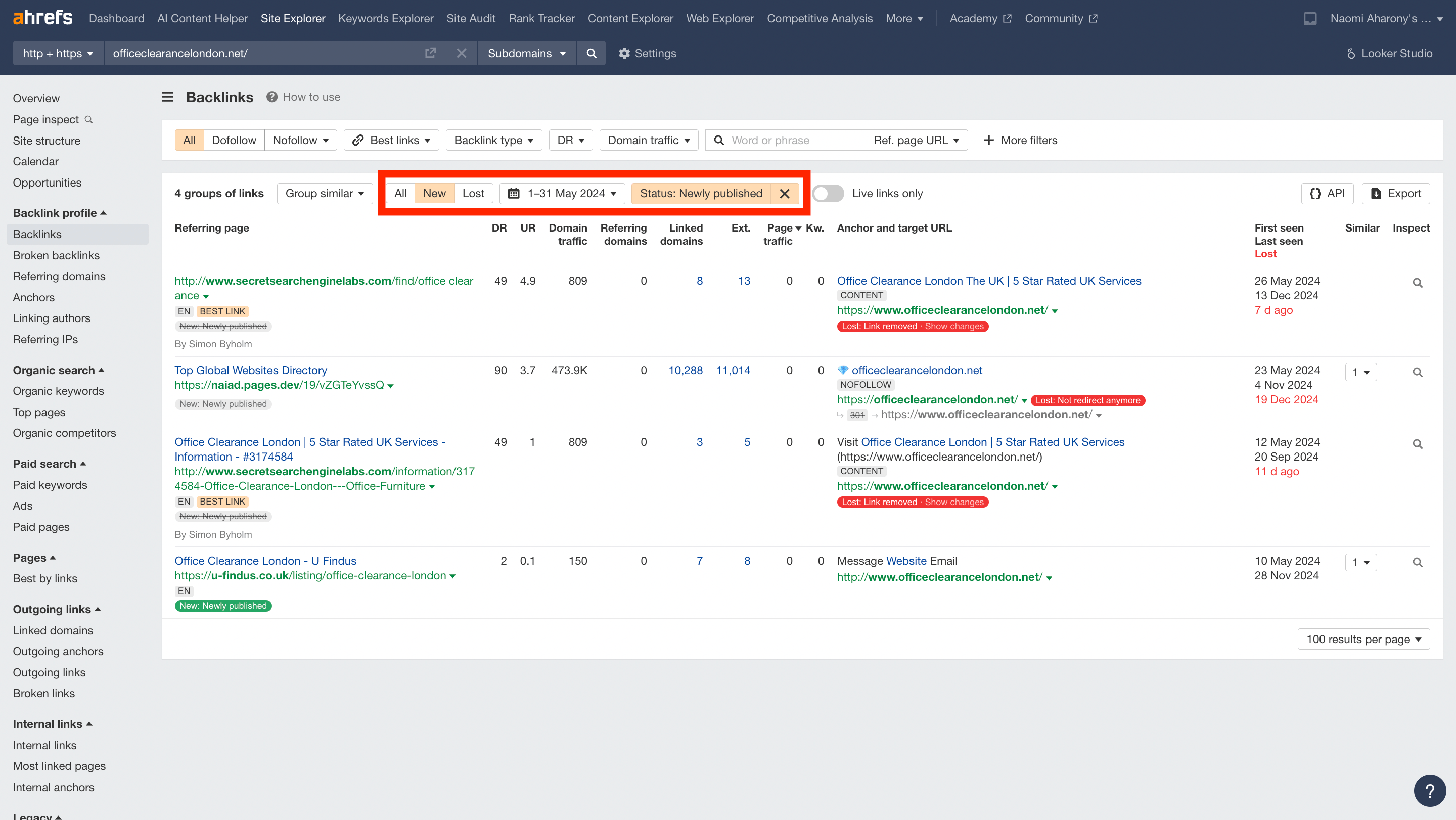Click Page inspect in sidebar
The height and width of the screenshot is (820, 1456).
[x=52, y=119]
